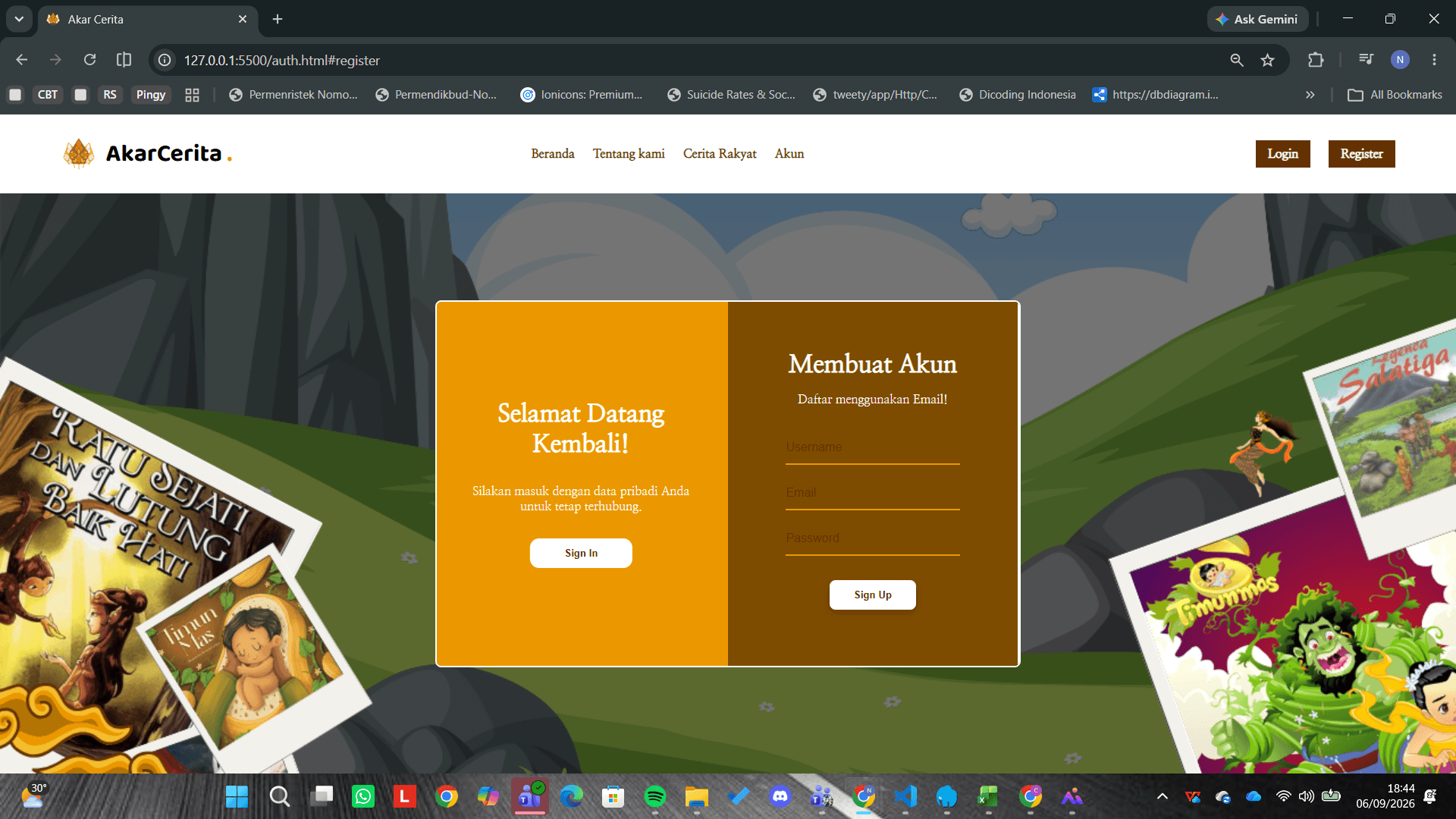Open the tab groups grid icon in bookmarks bar
The image size is (1456, 819).
[x=192, y=95]
